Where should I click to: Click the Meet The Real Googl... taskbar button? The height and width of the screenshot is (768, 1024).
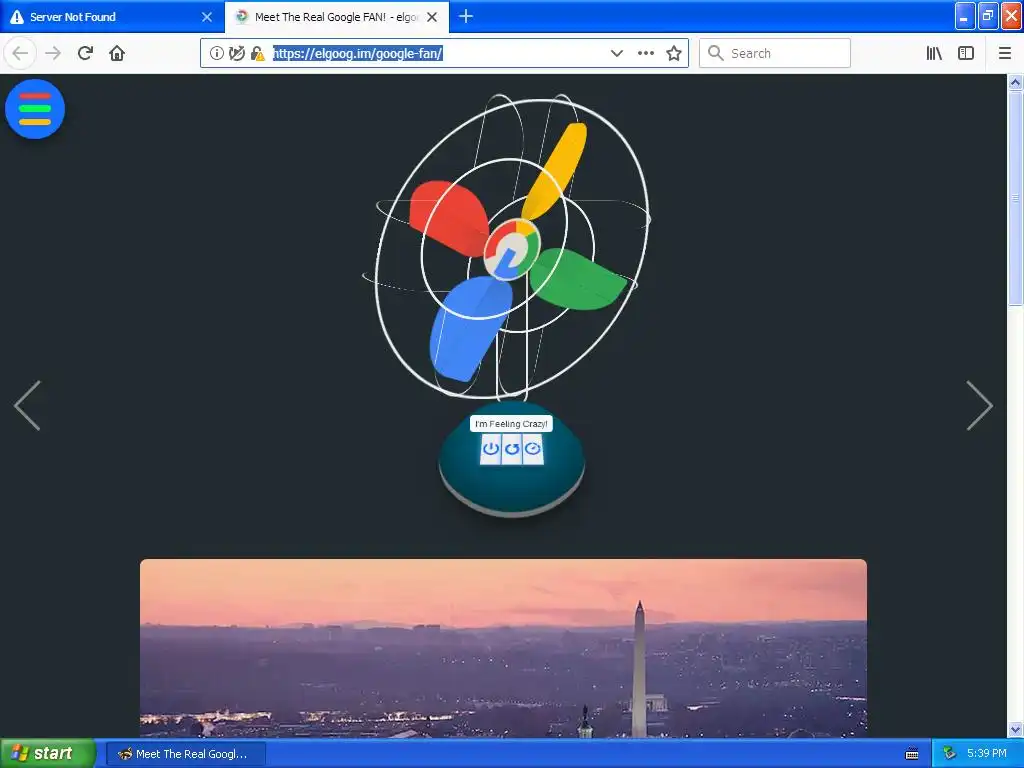[x=186, y=754]
